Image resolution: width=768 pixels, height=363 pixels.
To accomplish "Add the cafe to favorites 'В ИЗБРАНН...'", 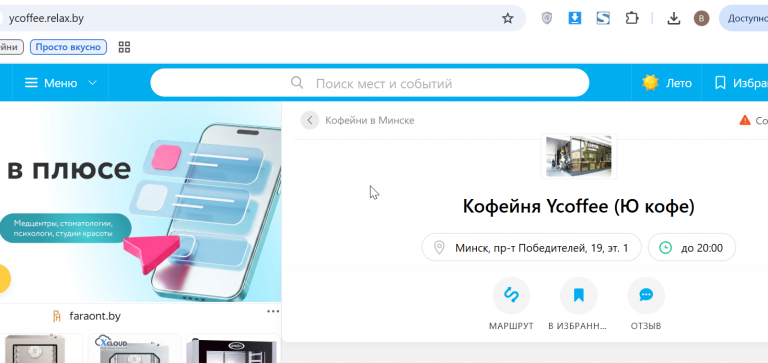I will pyautogui.click(x=578, y=295).
